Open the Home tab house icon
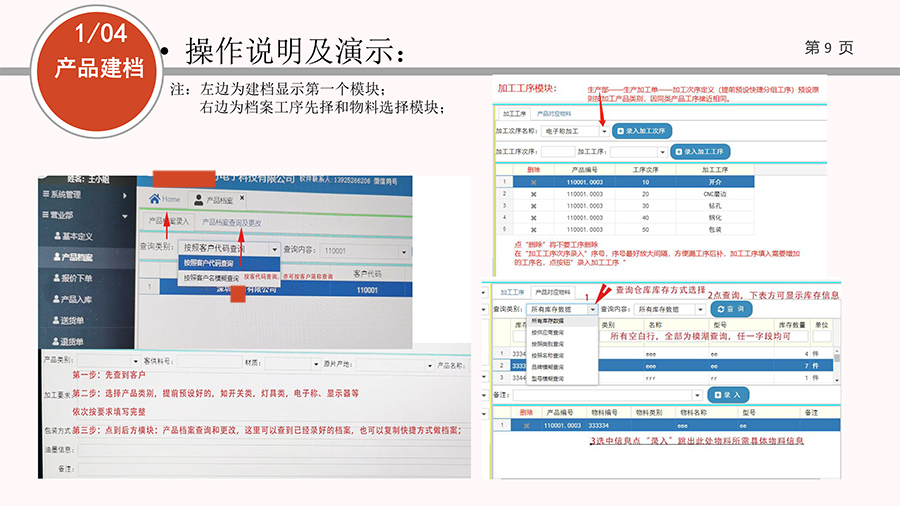 [x=154, y=199]
